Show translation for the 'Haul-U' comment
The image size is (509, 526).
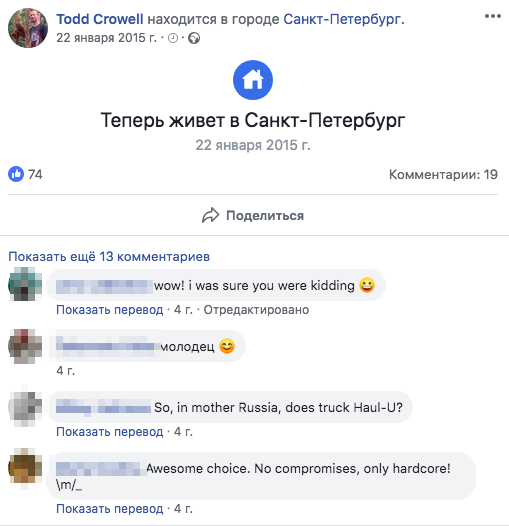click(x=110, y=432)
